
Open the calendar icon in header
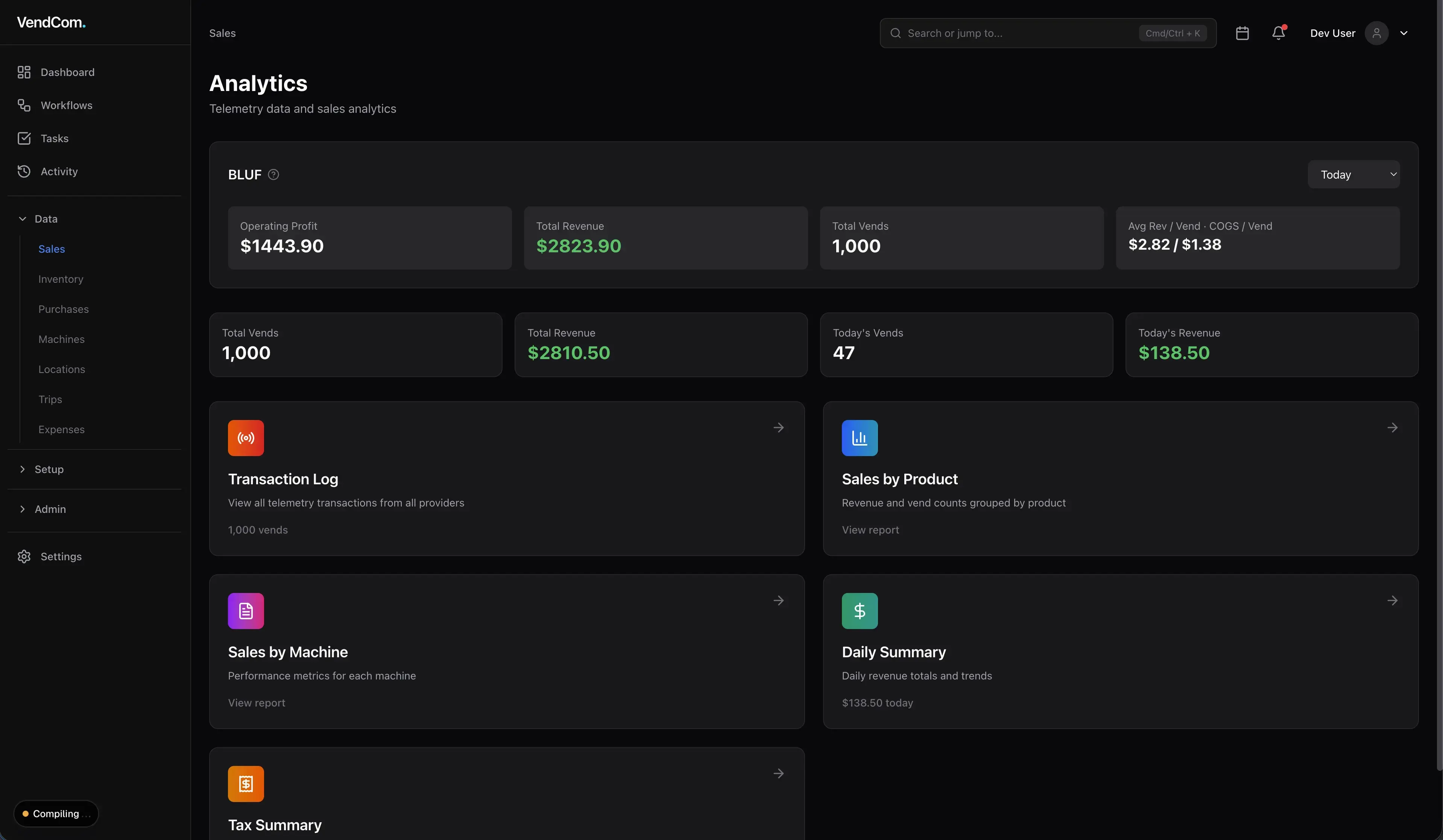tap(1242, 33)
